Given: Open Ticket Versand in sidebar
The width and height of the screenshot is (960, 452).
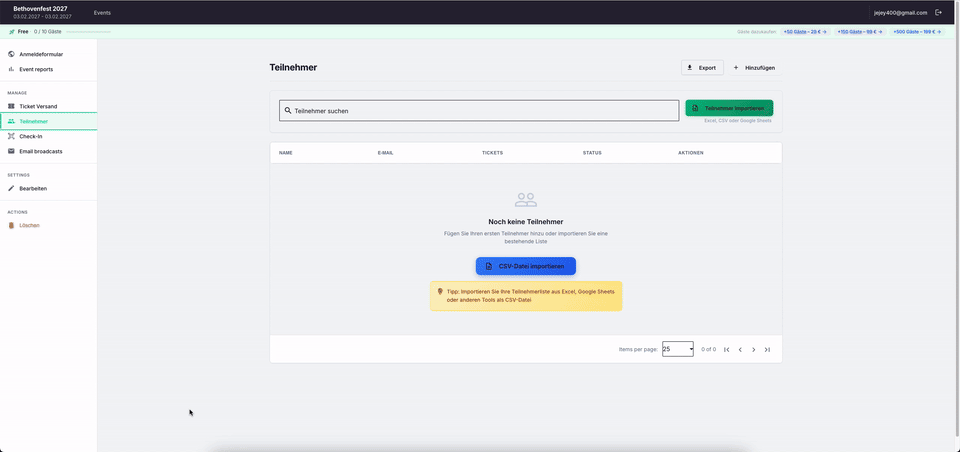Looking at the screenshot, I should (x=38, y=106).
